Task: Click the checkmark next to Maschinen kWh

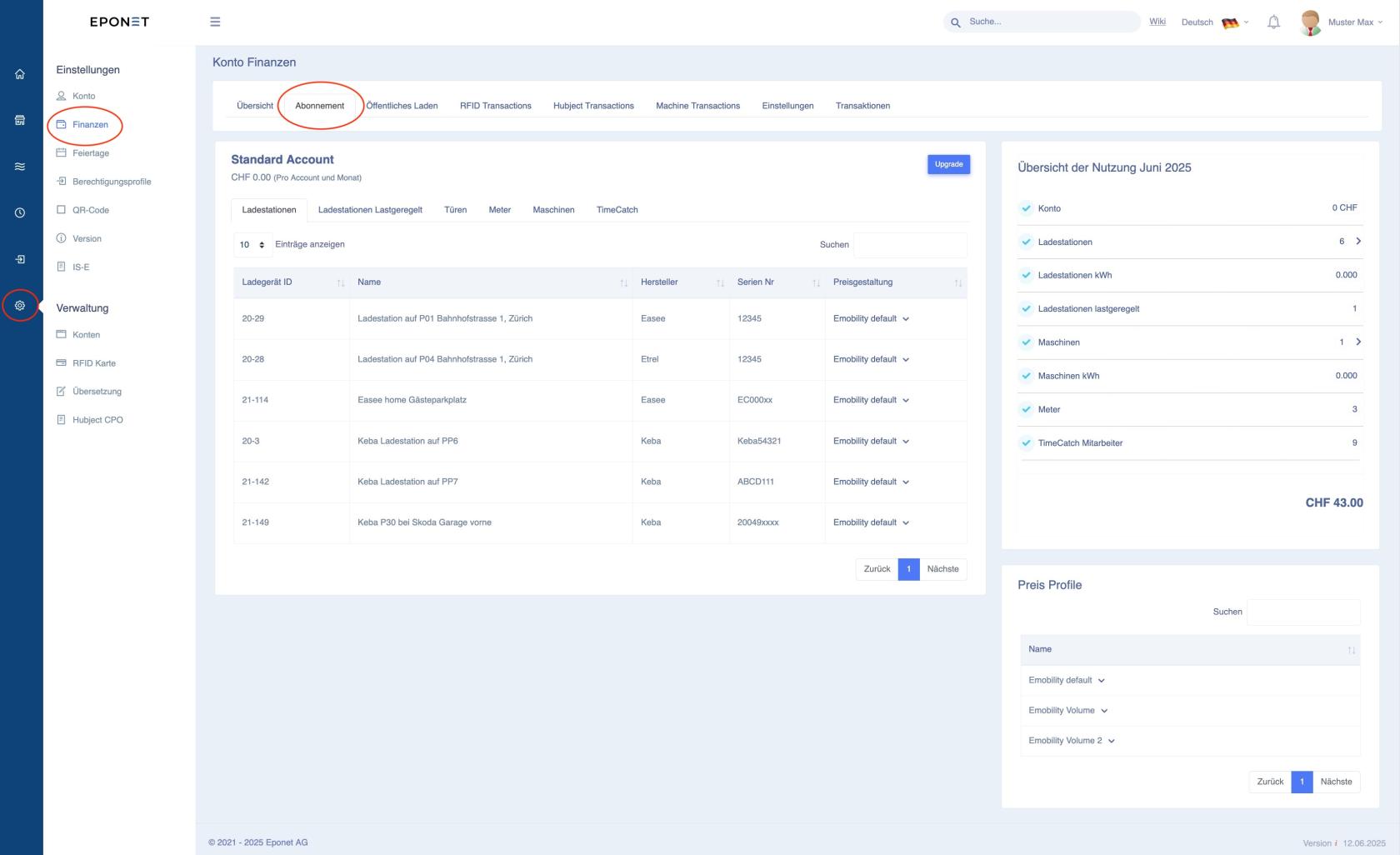Action: point(1026,376)
